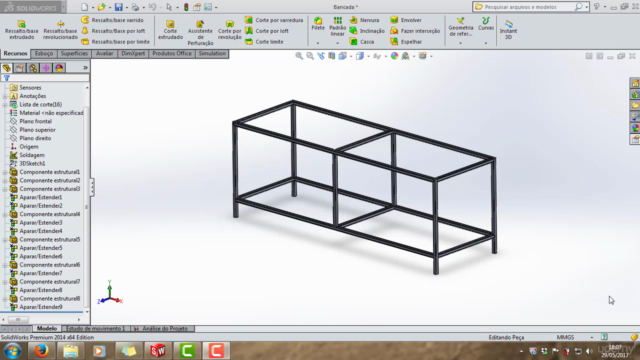The image size is (640, 360).
Task: Open Assistente de Perfuração
Action: tap(200, 33)
